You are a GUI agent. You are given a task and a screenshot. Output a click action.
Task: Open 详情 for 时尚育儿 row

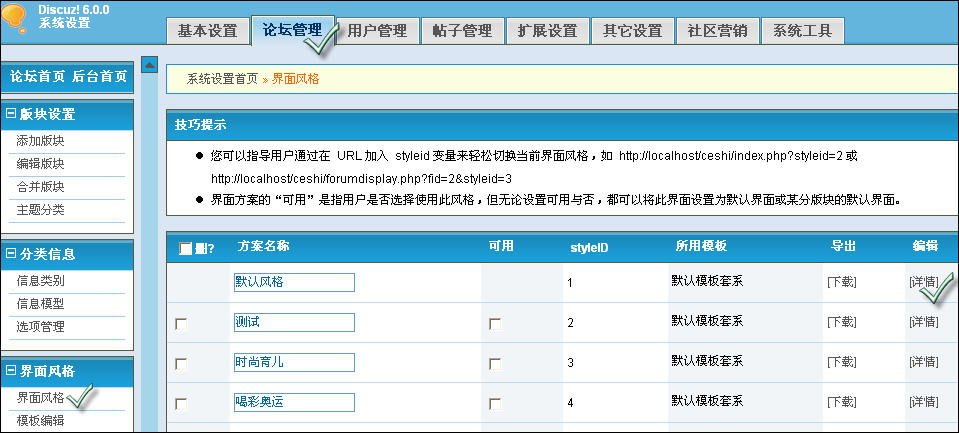[924, 361]
